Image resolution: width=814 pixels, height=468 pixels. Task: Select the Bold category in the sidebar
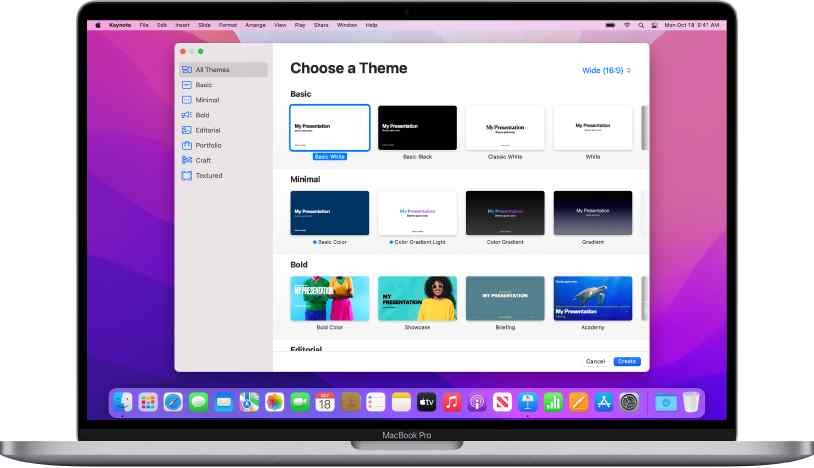click(223, 115)
